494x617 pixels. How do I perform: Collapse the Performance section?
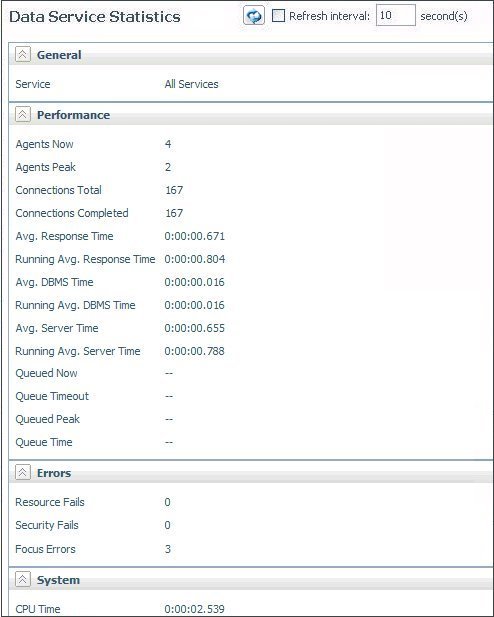(x=23, y=115)
